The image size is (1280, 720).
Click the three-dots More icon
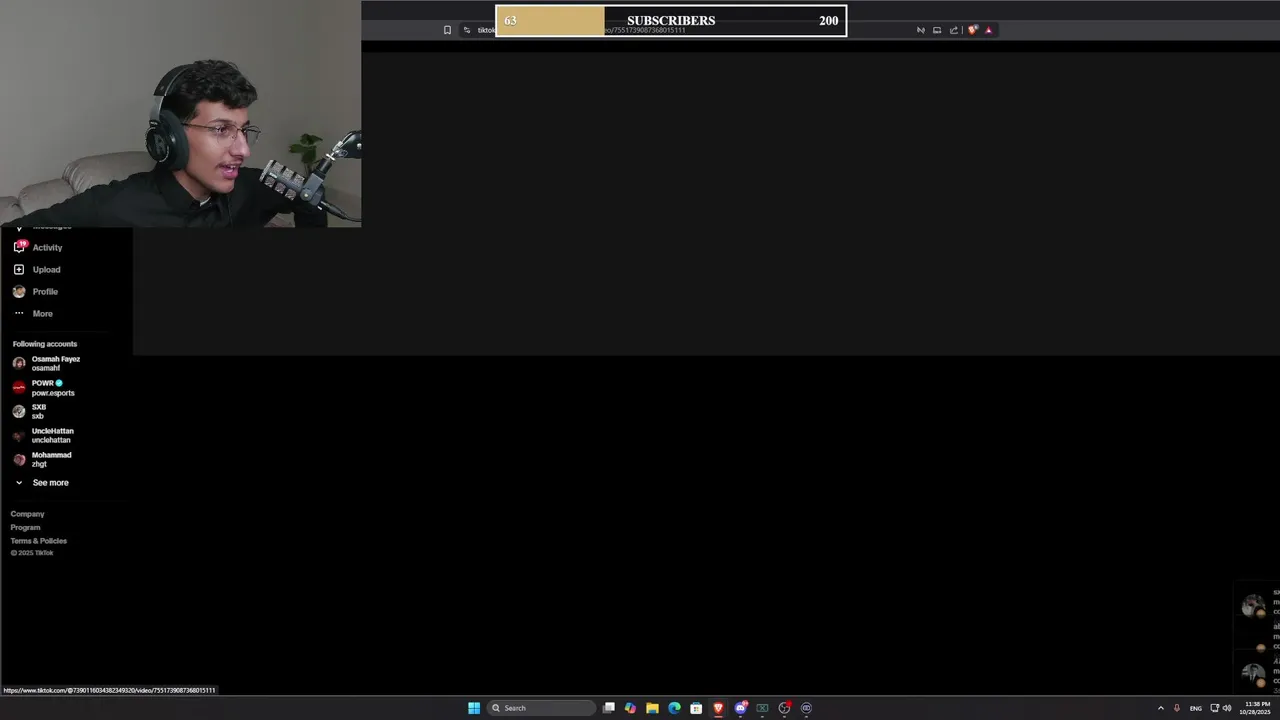tap(19, 313)
